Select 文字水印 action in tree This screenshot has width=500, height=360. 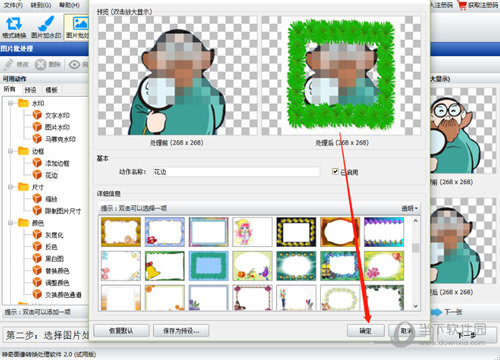tap(57, 115)
